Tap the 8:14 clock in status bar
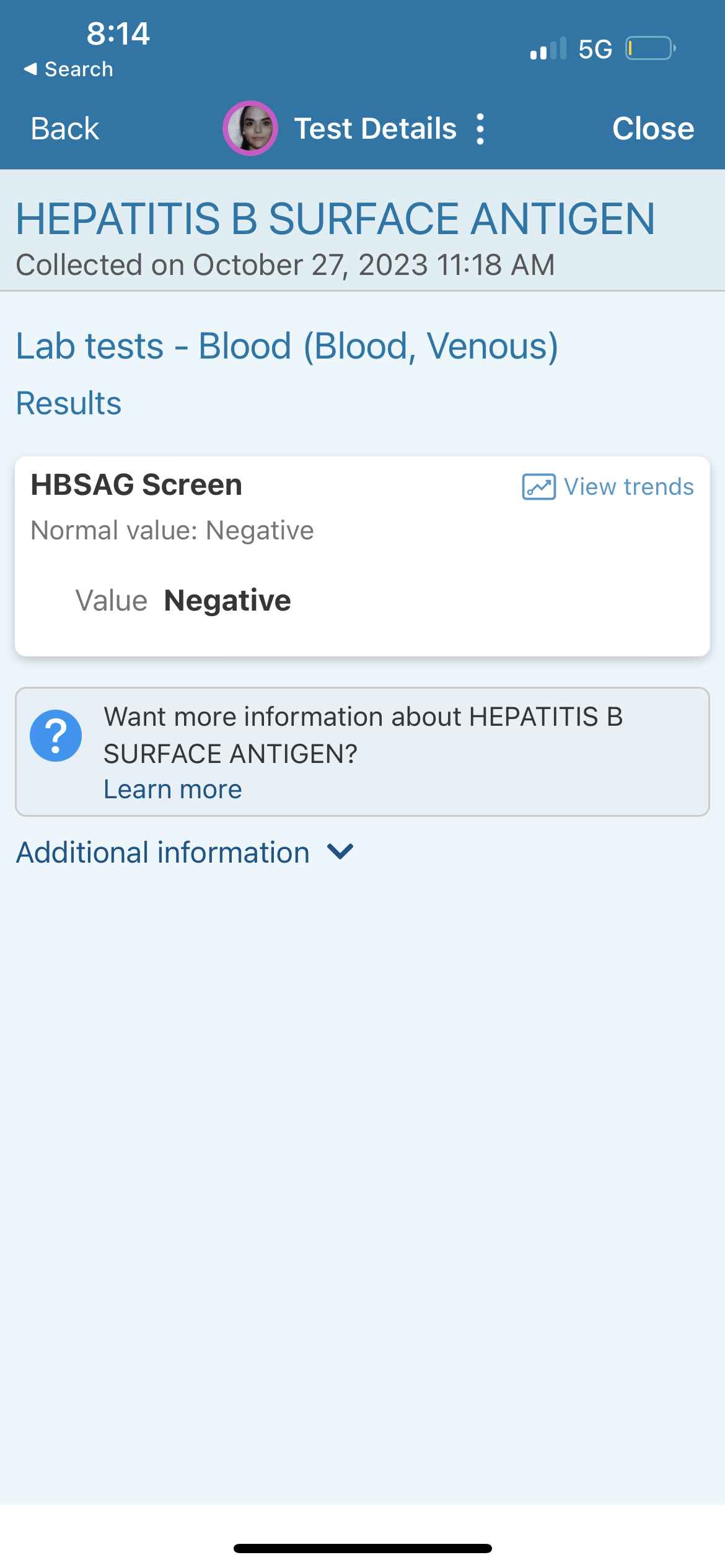The image size is (725, 1568). coord(118,33)
